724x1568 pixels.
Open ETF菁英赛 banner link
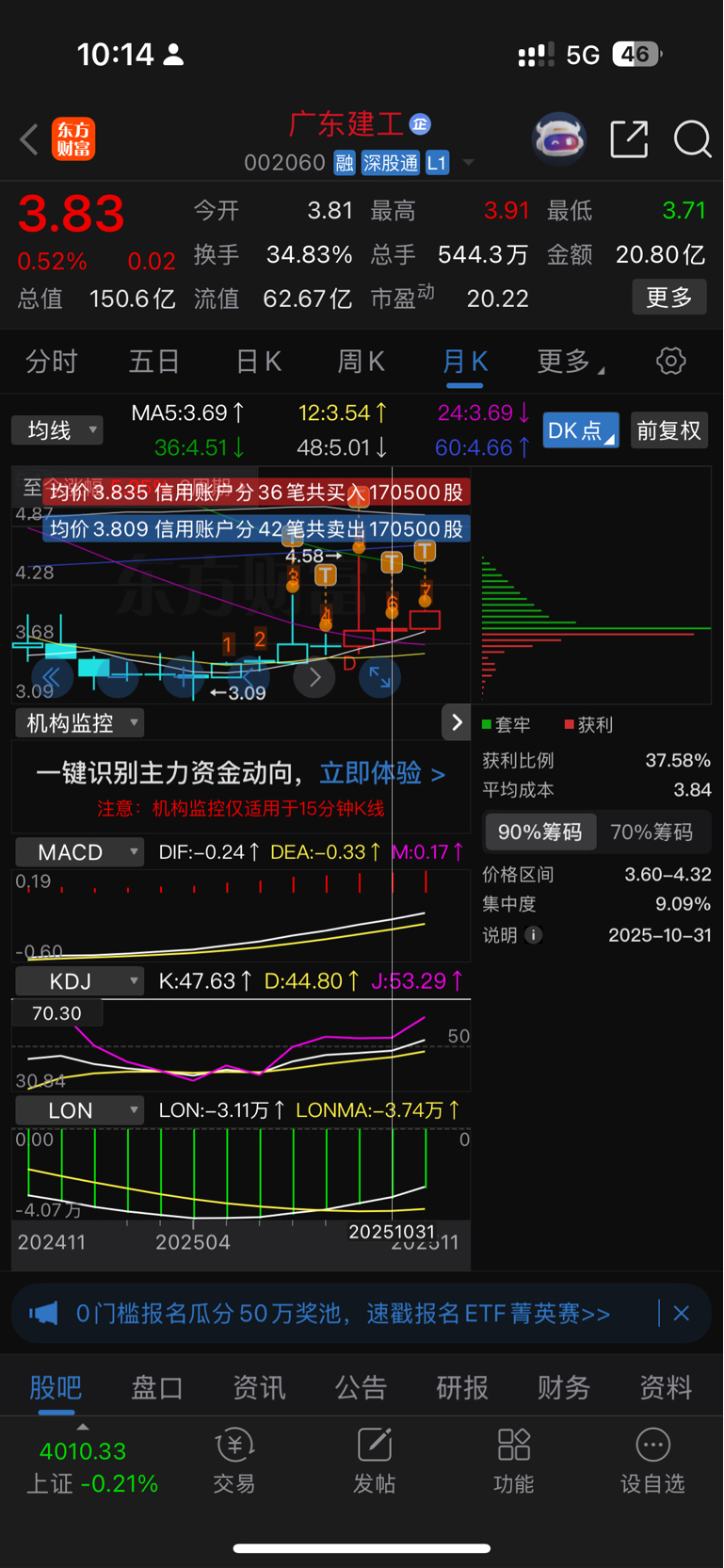click(344, 1313)
